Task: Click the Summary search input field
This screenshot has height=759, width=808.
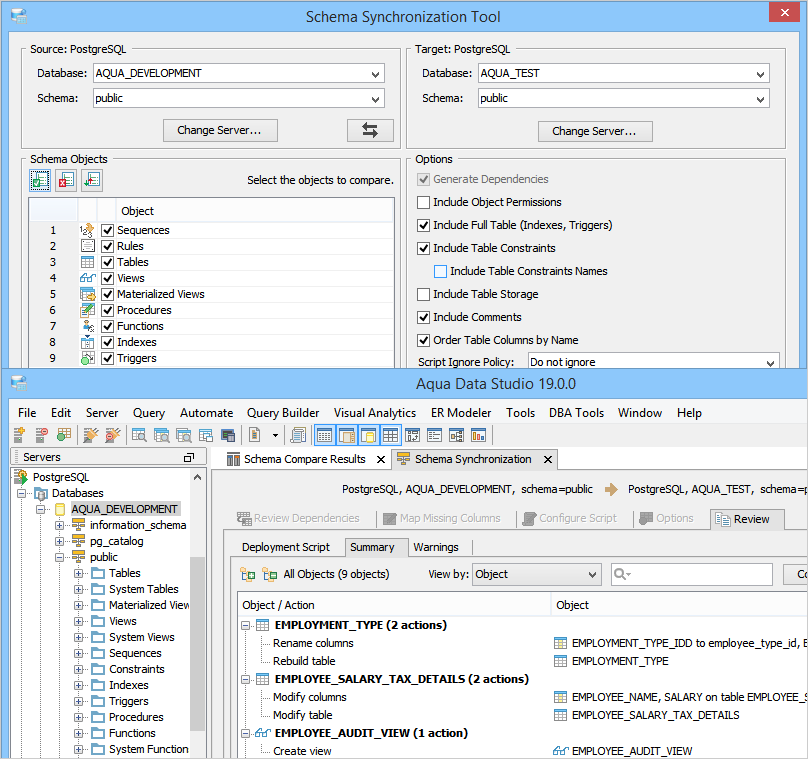Action: pyautogui.click(x=692, y=574)
